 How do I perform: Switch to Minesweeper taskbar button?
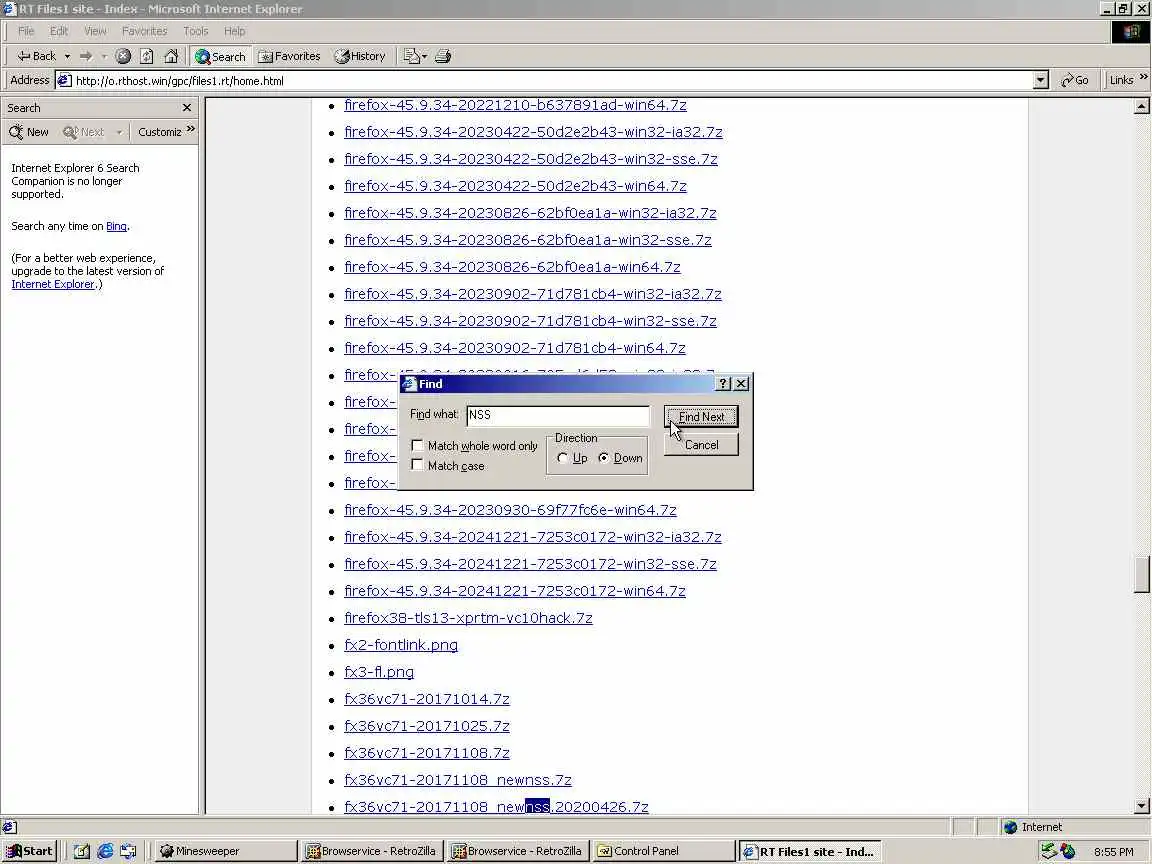tap(226, 851)
